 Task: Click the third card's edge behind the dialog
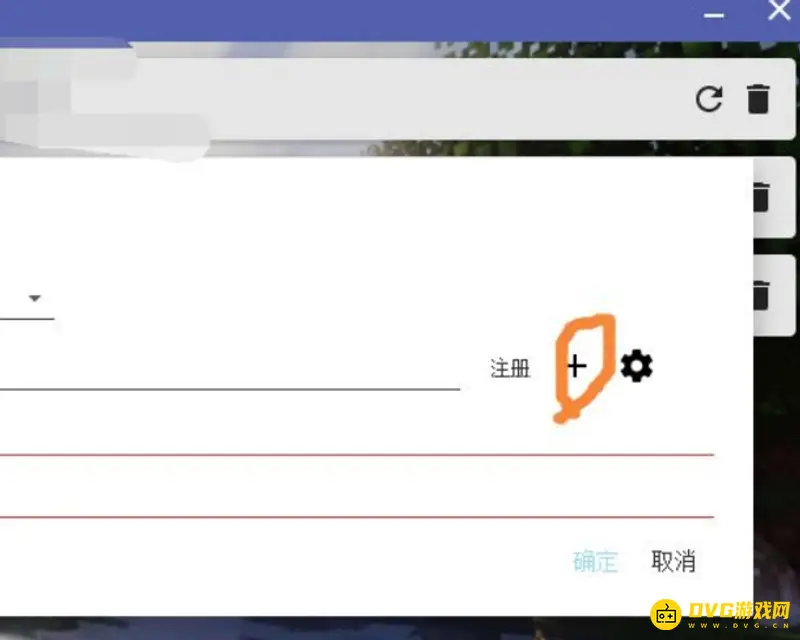(774, 294)
